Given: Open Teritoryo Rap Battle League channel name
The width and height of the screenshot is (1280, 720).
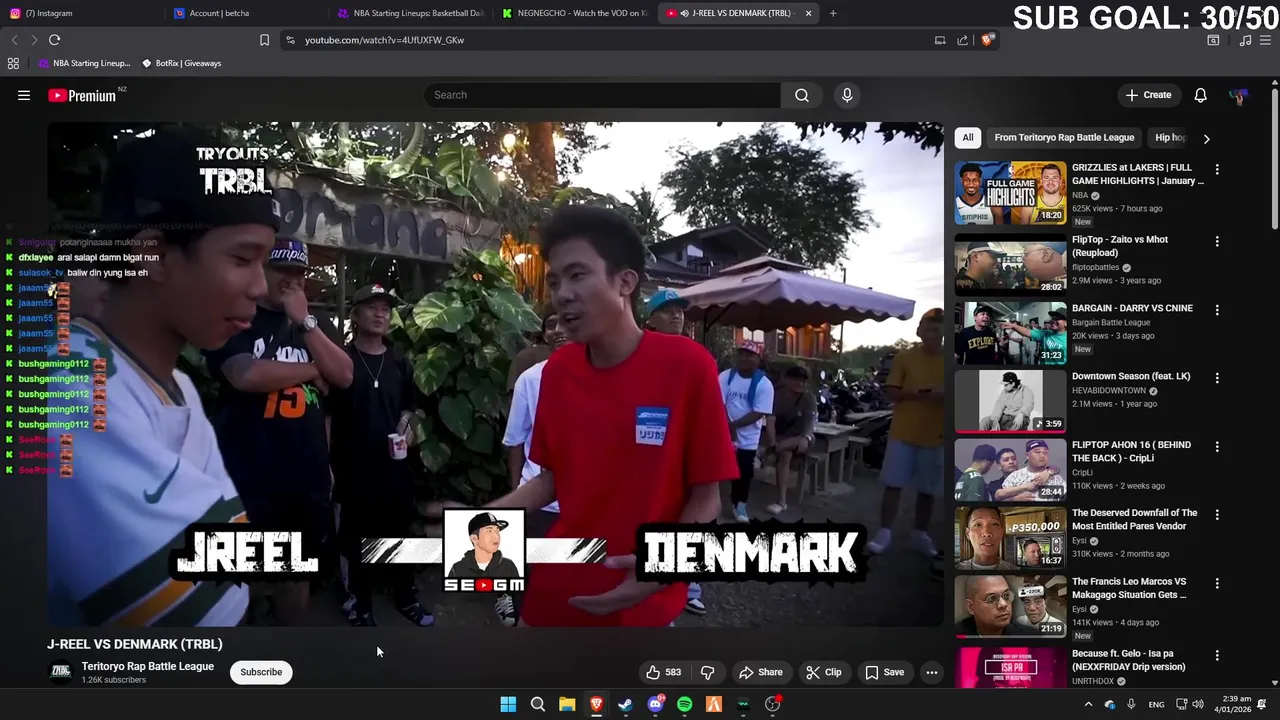Looking at the screenshot, I should [148, 666].
